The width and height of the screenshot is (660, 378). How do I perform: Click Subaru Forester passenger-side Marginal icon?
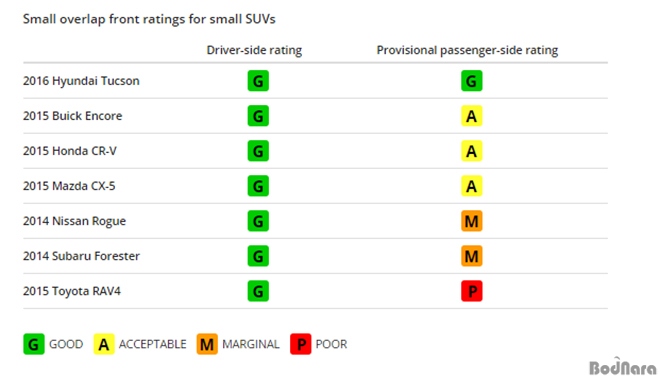(471, 256)
